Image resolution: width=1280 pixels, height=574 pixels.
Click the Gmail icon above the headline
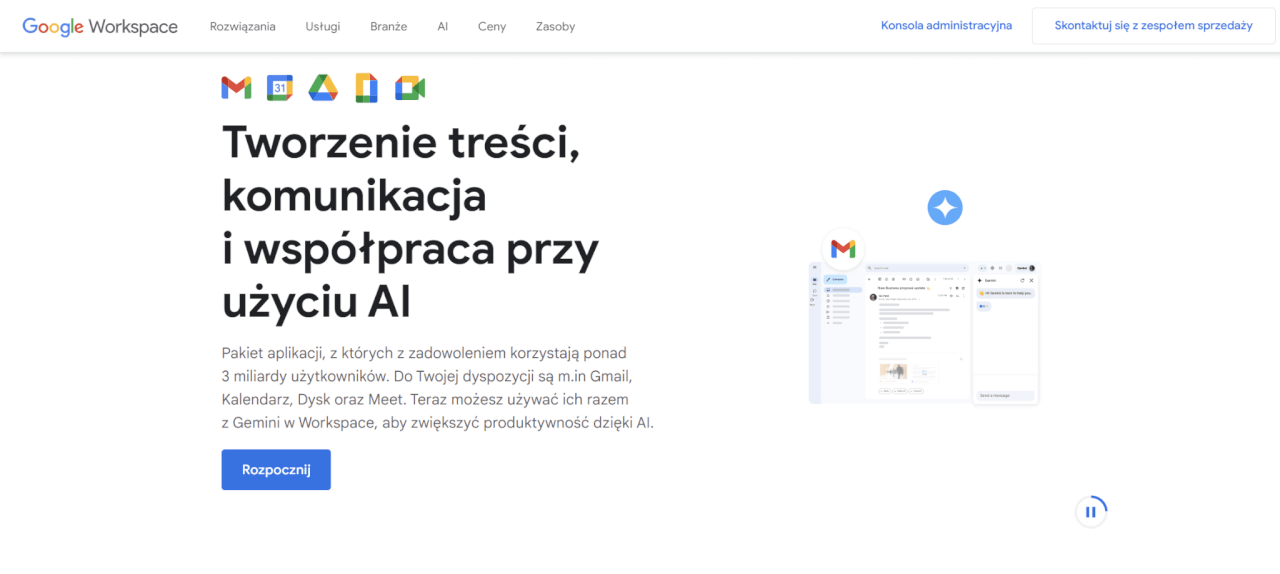236,88
